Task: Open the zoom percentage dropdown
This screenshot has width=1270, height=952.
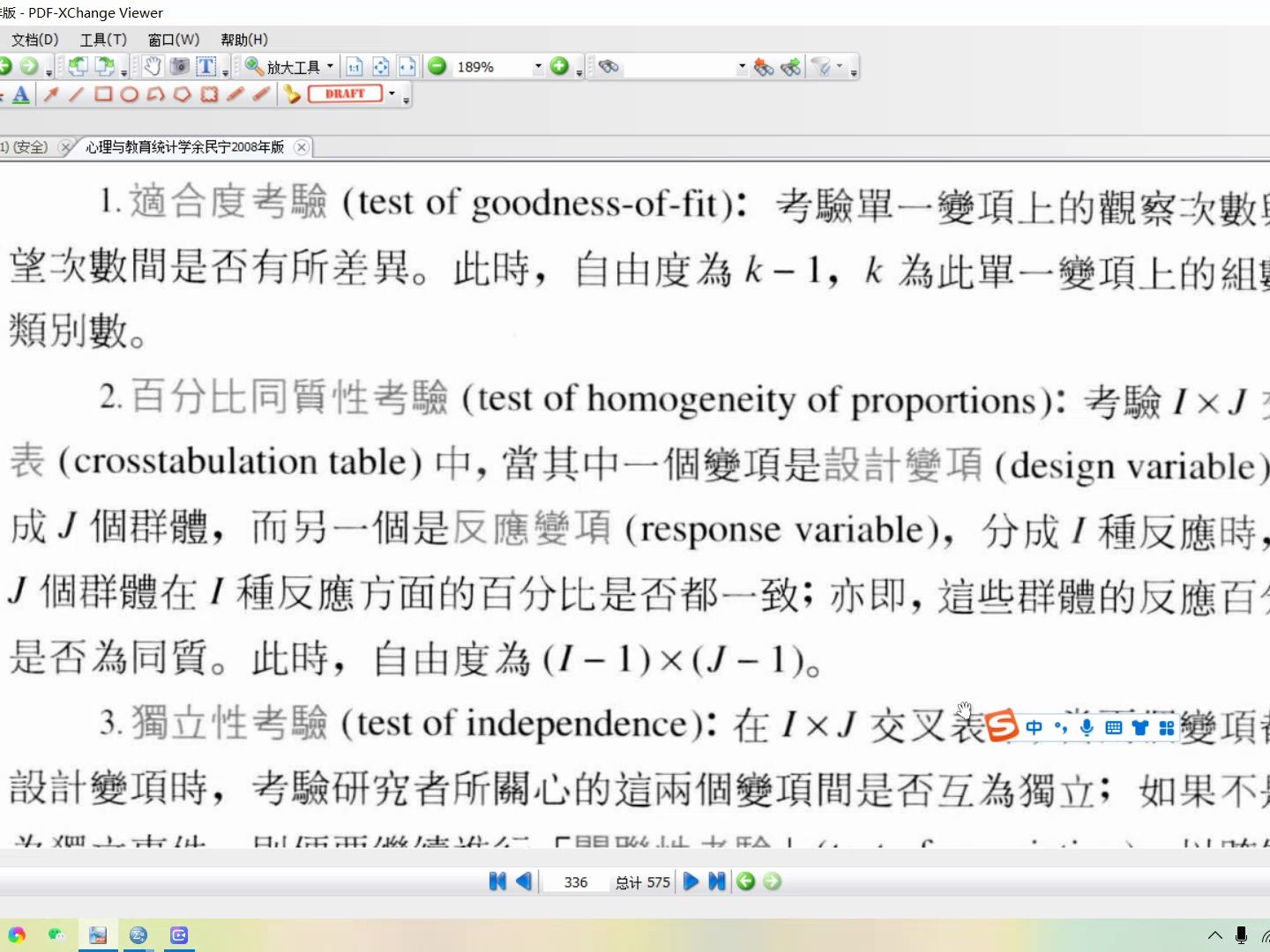Action: click(x=538, y=67)
